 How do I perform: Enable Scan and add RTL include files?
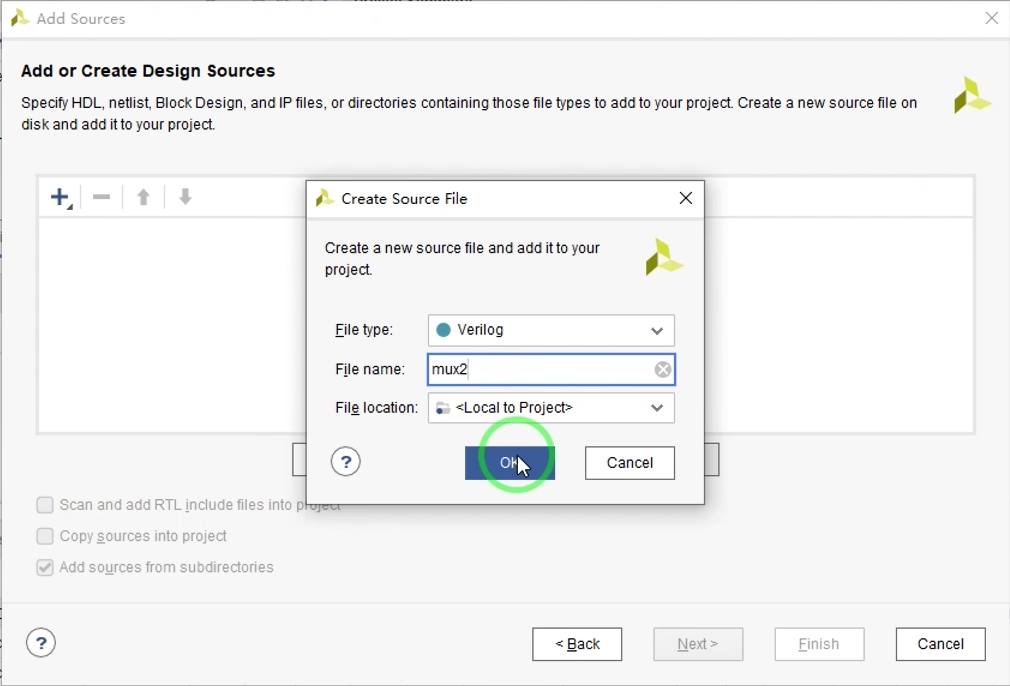(45, 505)
